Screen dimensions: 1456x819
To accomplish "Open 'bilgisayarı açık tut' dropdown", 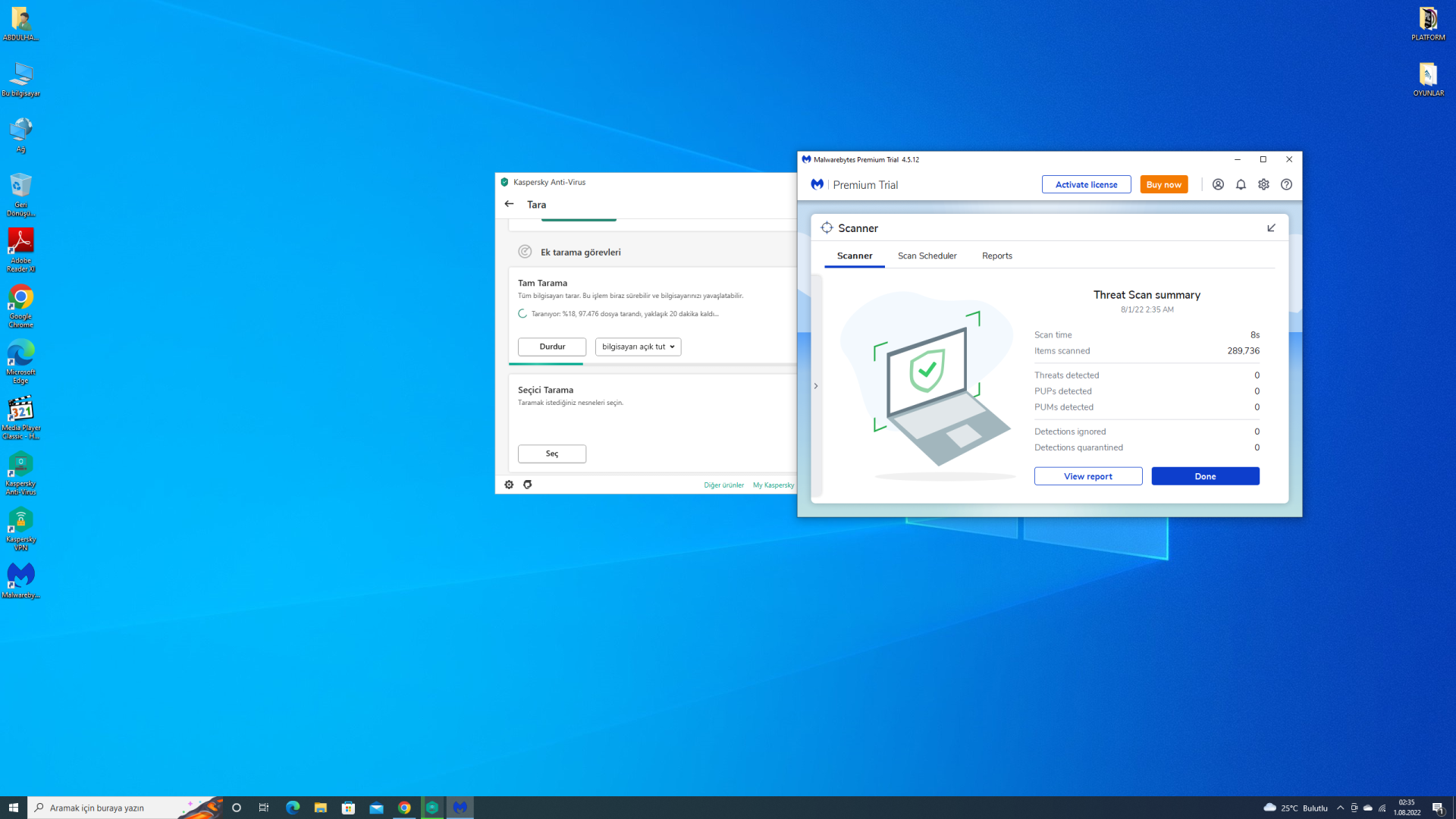I will point(638,347).
